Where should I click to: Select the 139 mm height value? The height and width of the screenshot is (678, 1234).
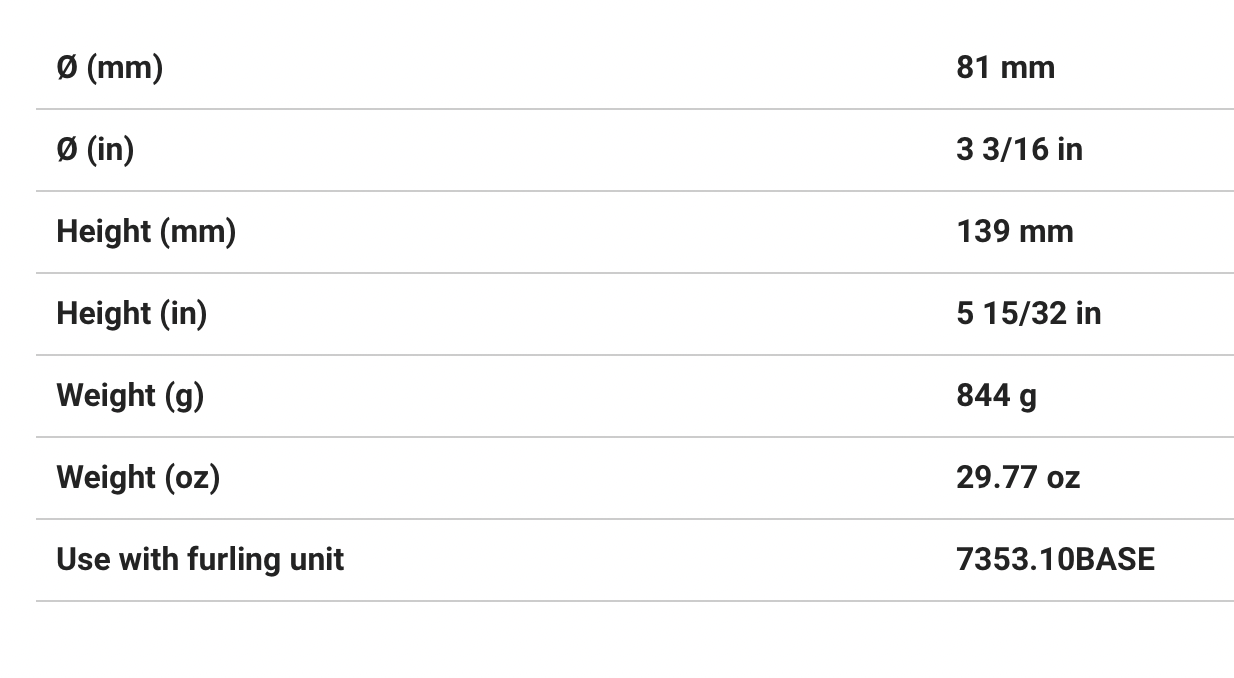[1014, 232]
